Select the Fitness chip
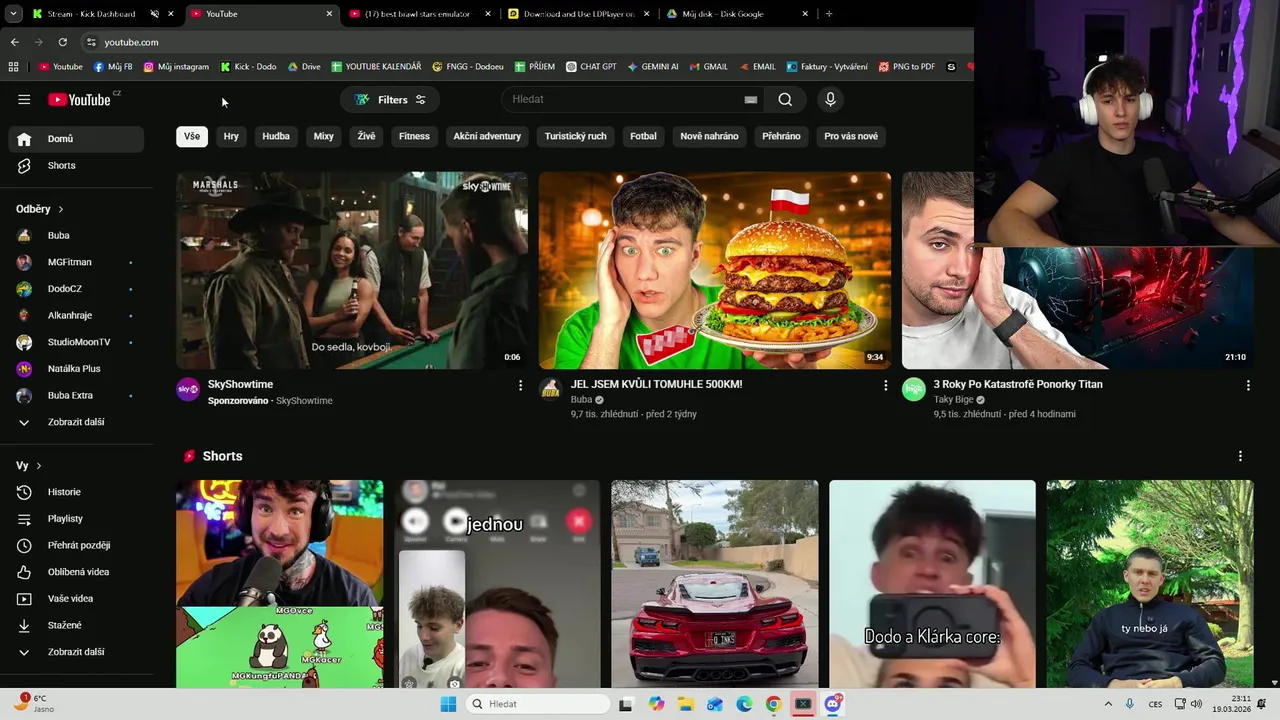The height and width of the screenshot is (720, 1280). click(x=414, y=136)
